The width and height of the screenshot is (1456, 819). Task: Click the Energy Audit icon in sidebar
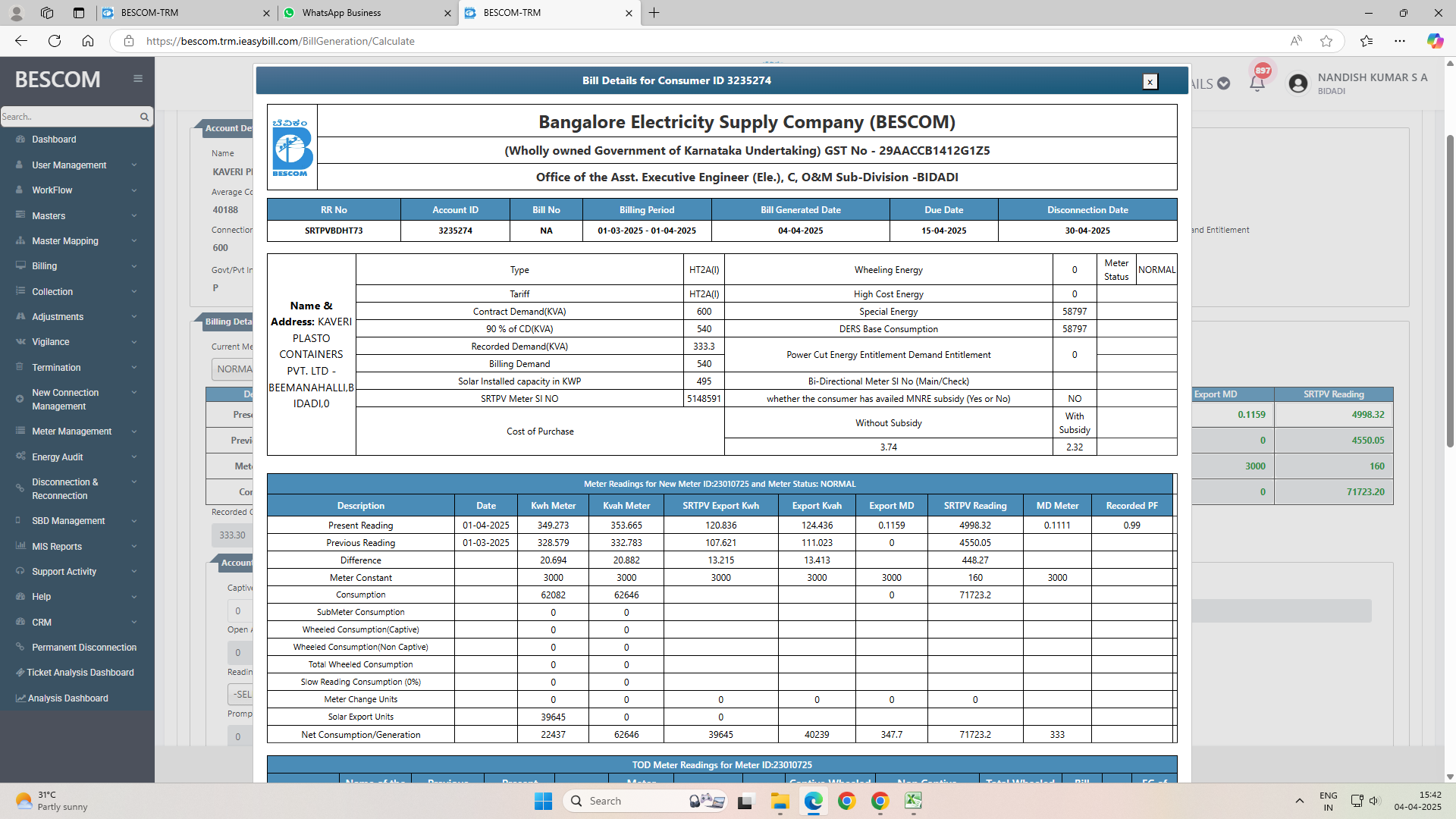click(20, 457)
